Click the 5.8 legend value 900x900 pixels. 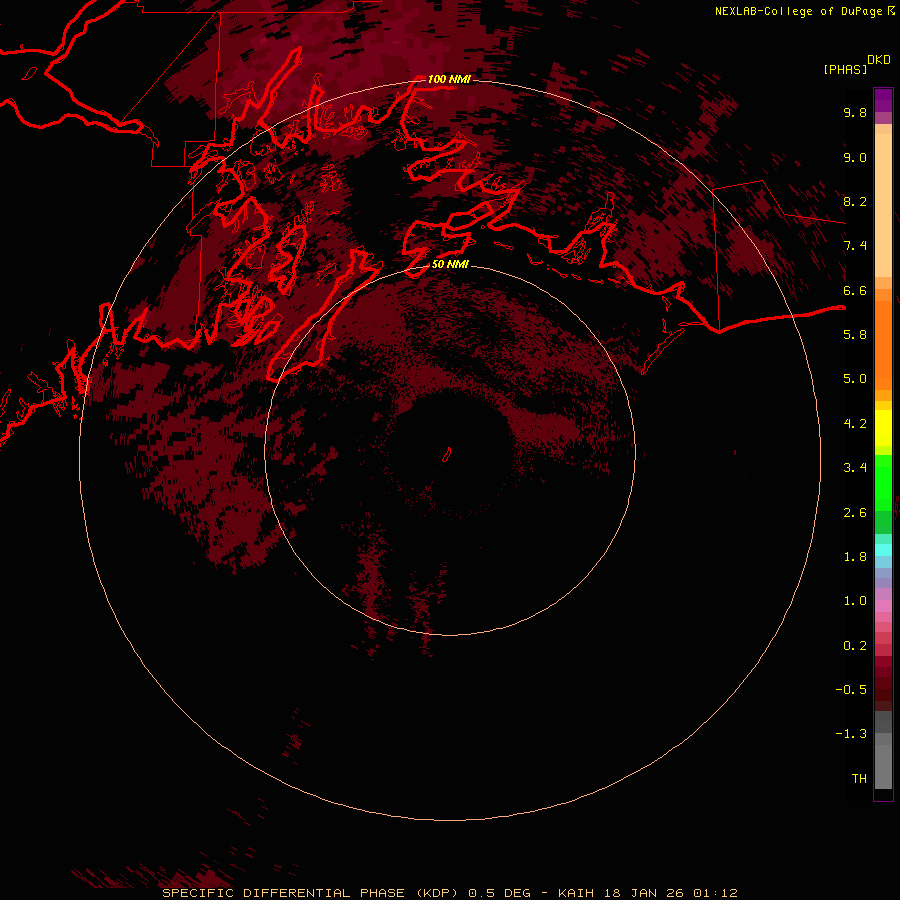(x=855, y=335)
